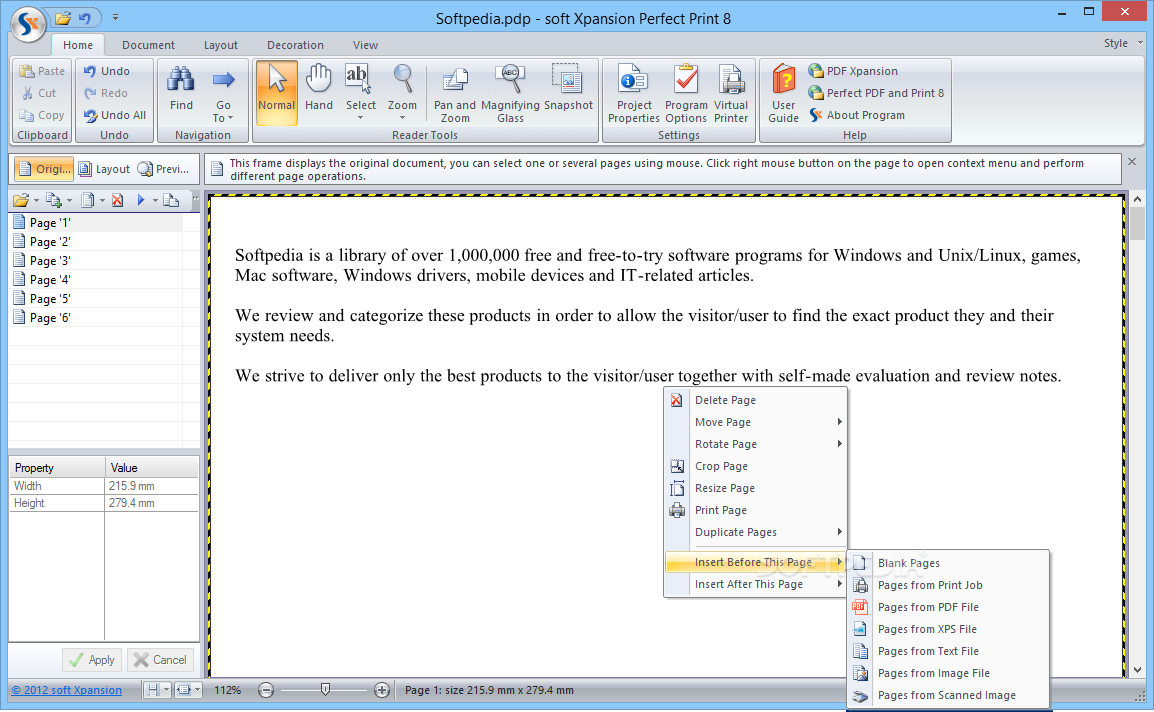The image size is (1154, 712).
Task: Open the Layout ribbon tab
Action: pos(221,45)
